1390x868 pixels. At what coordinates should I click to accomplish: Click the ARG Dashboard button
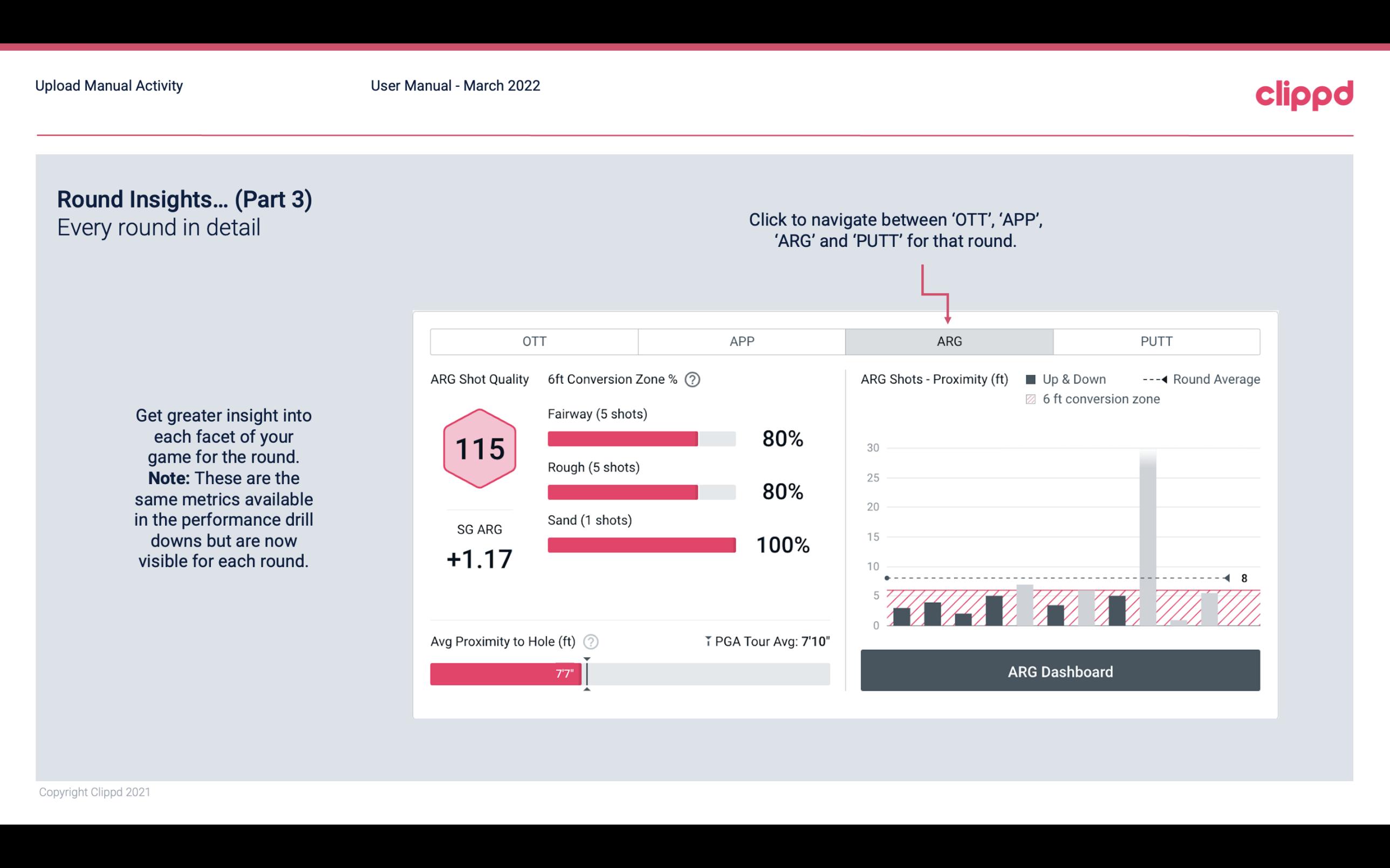[1060, 671]
